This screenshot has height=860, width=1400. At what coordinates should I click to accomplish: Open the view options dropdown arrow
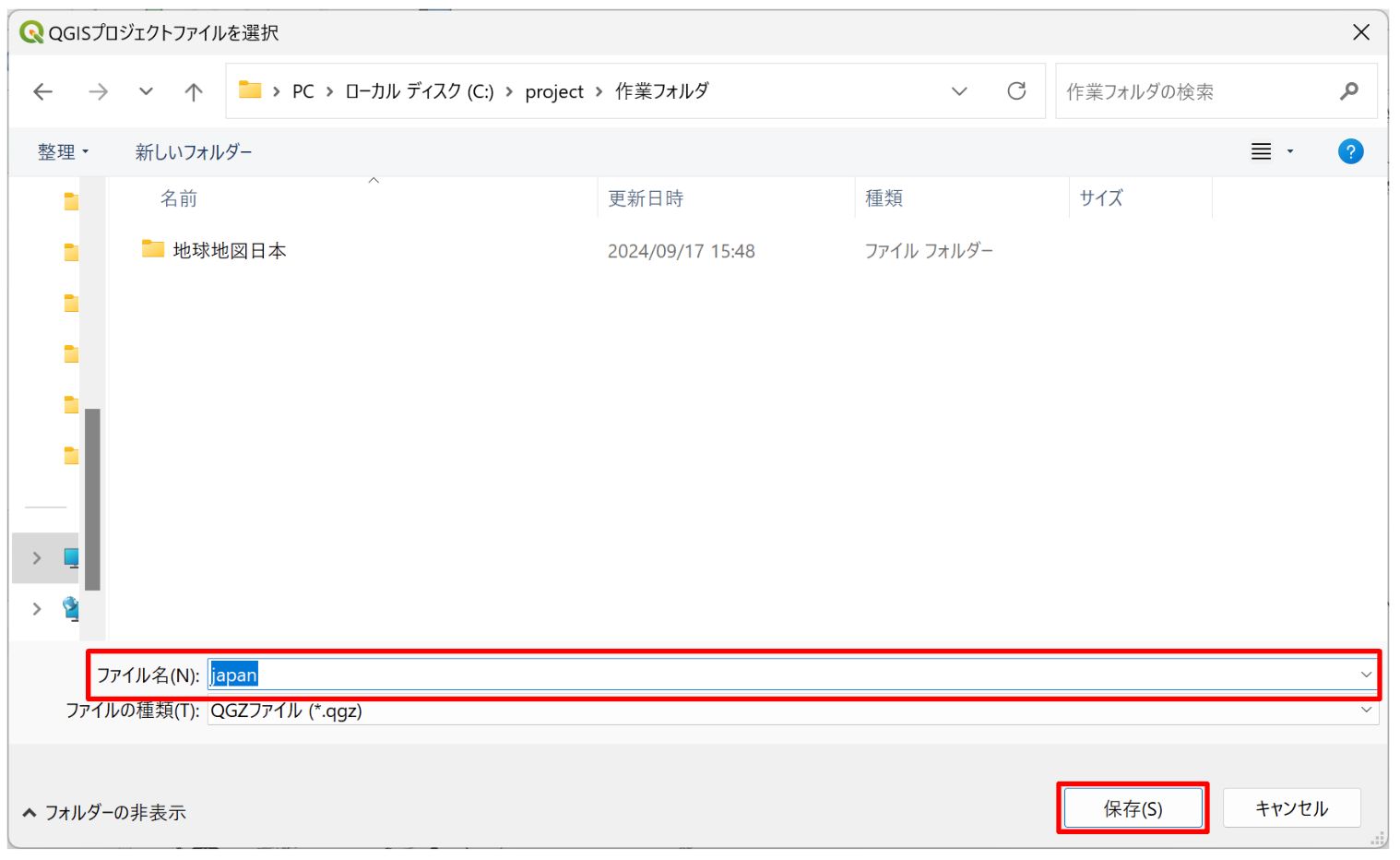click(x=1290, y=151)
